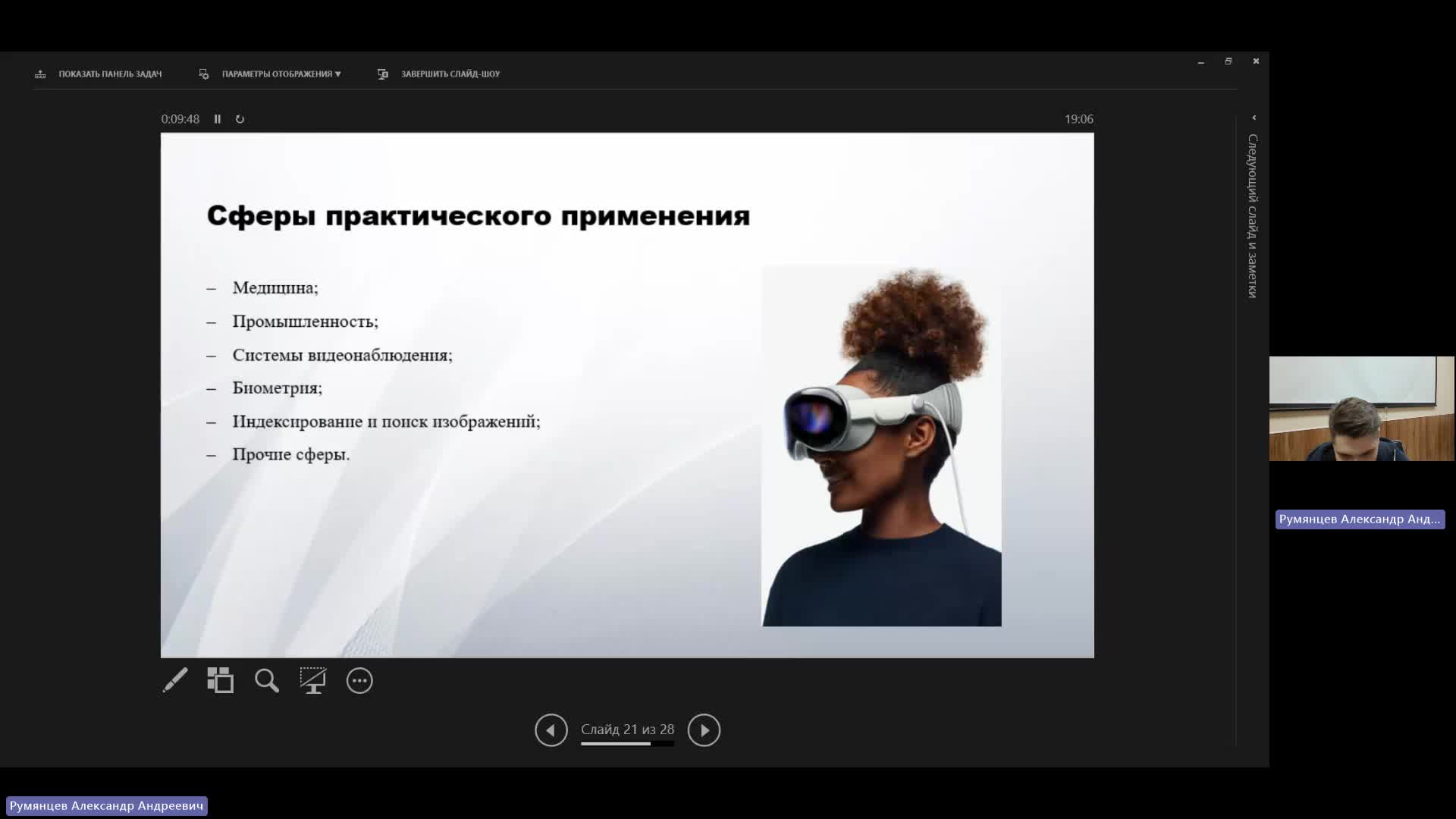This screenshot has height=819, width=1456.
Task: Advance to next slide
Action: [704, 730]
